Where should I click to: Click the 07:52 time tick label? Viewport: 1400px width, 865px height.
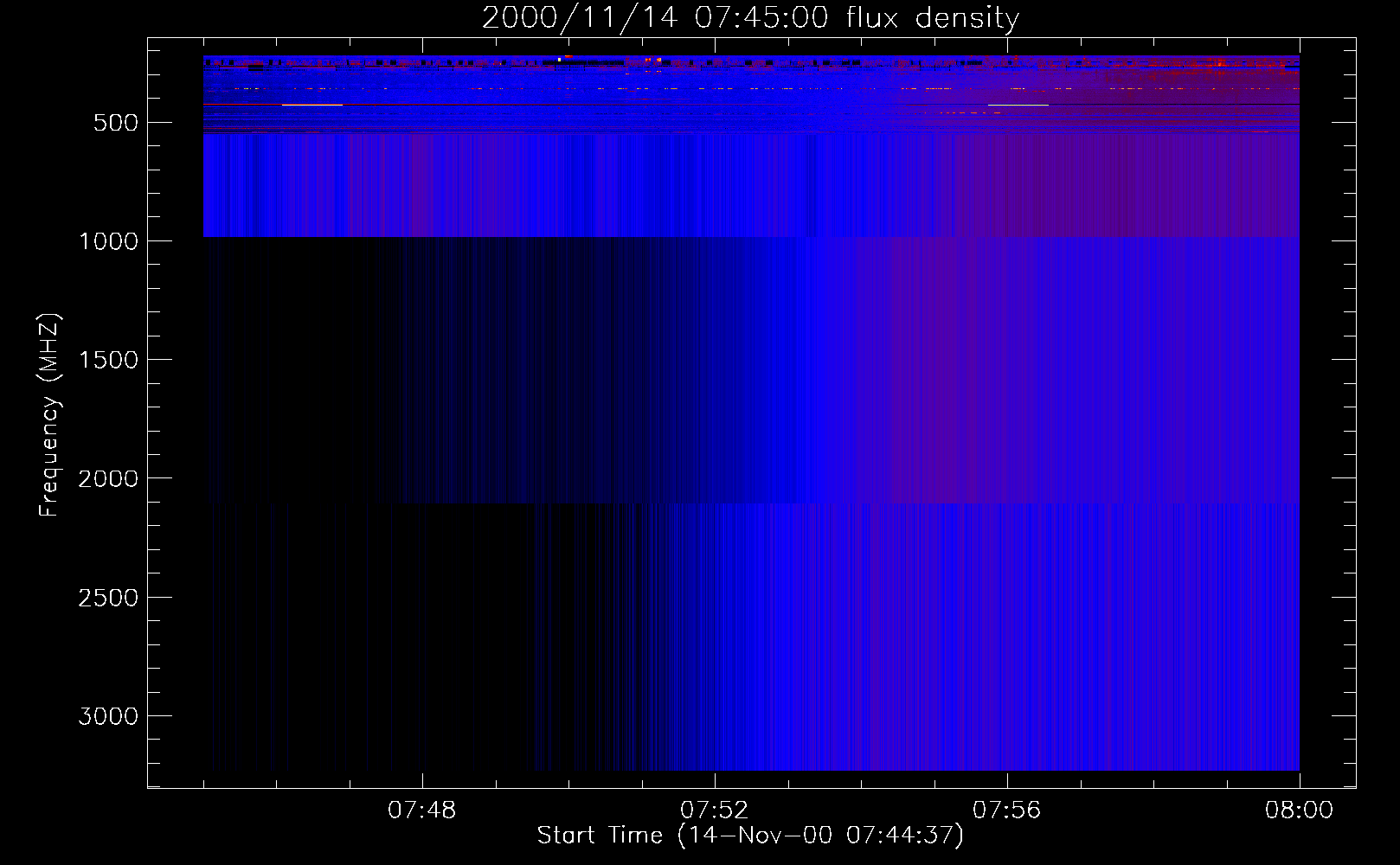tap(715, 811)
